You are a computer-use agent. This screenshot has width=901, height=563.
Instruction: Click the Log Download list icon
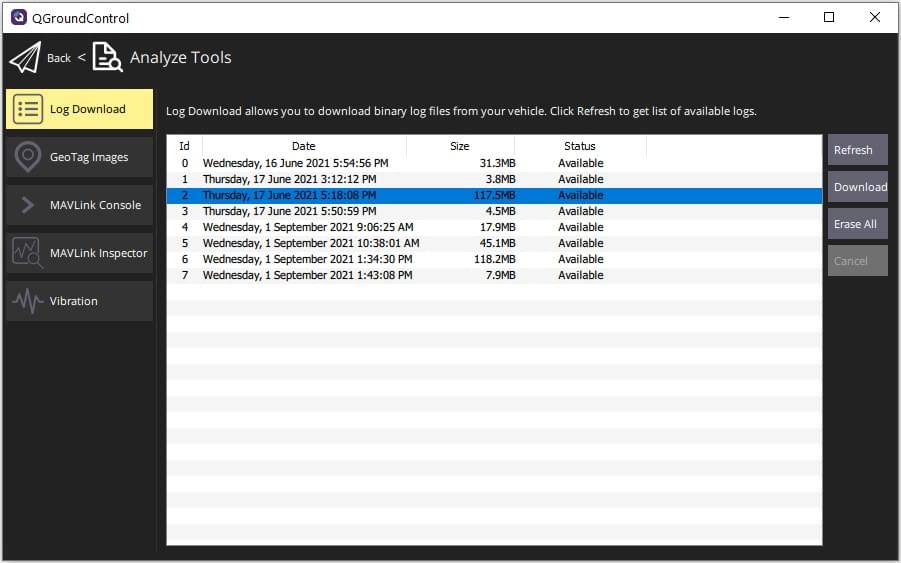(x=28, y=109)
